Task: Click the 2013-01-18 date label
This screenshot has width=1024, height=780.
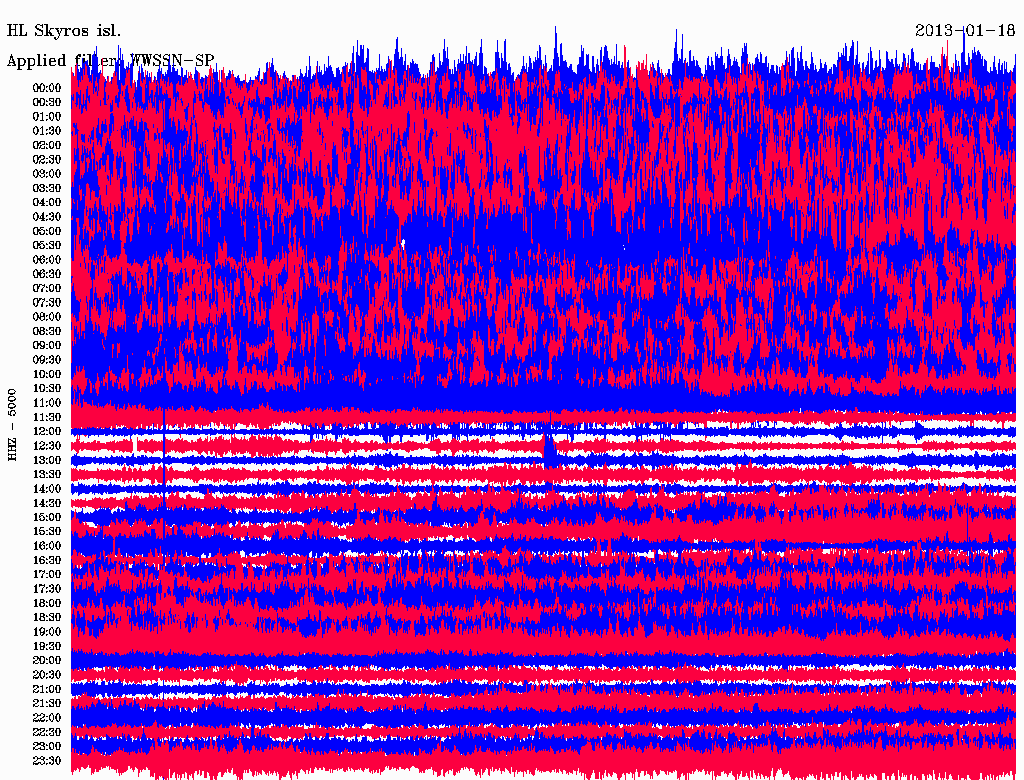Action: pos(965,30)
